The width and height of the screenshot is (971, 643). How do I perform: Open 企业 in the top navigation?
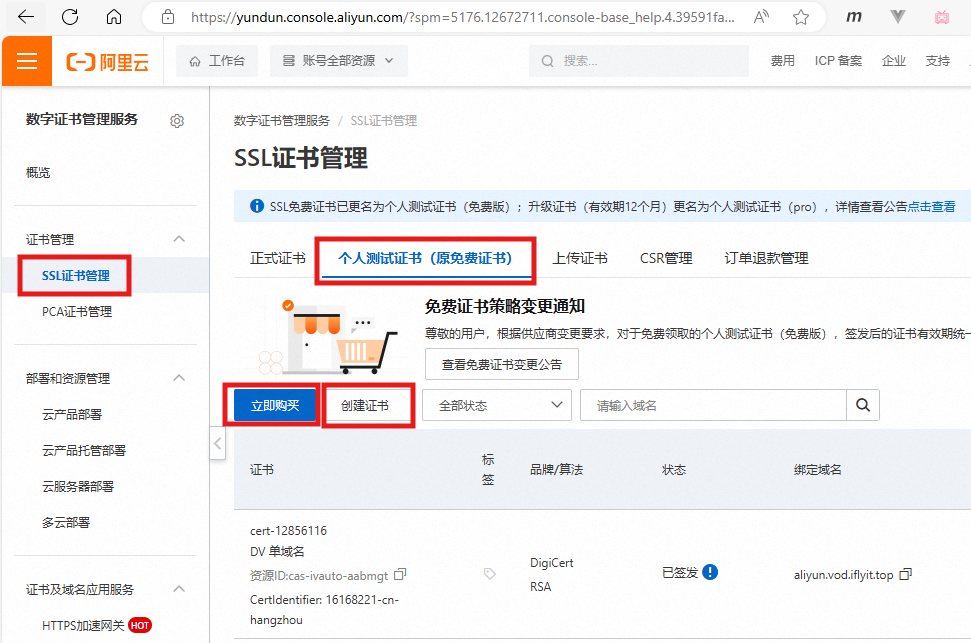(894, 61)
